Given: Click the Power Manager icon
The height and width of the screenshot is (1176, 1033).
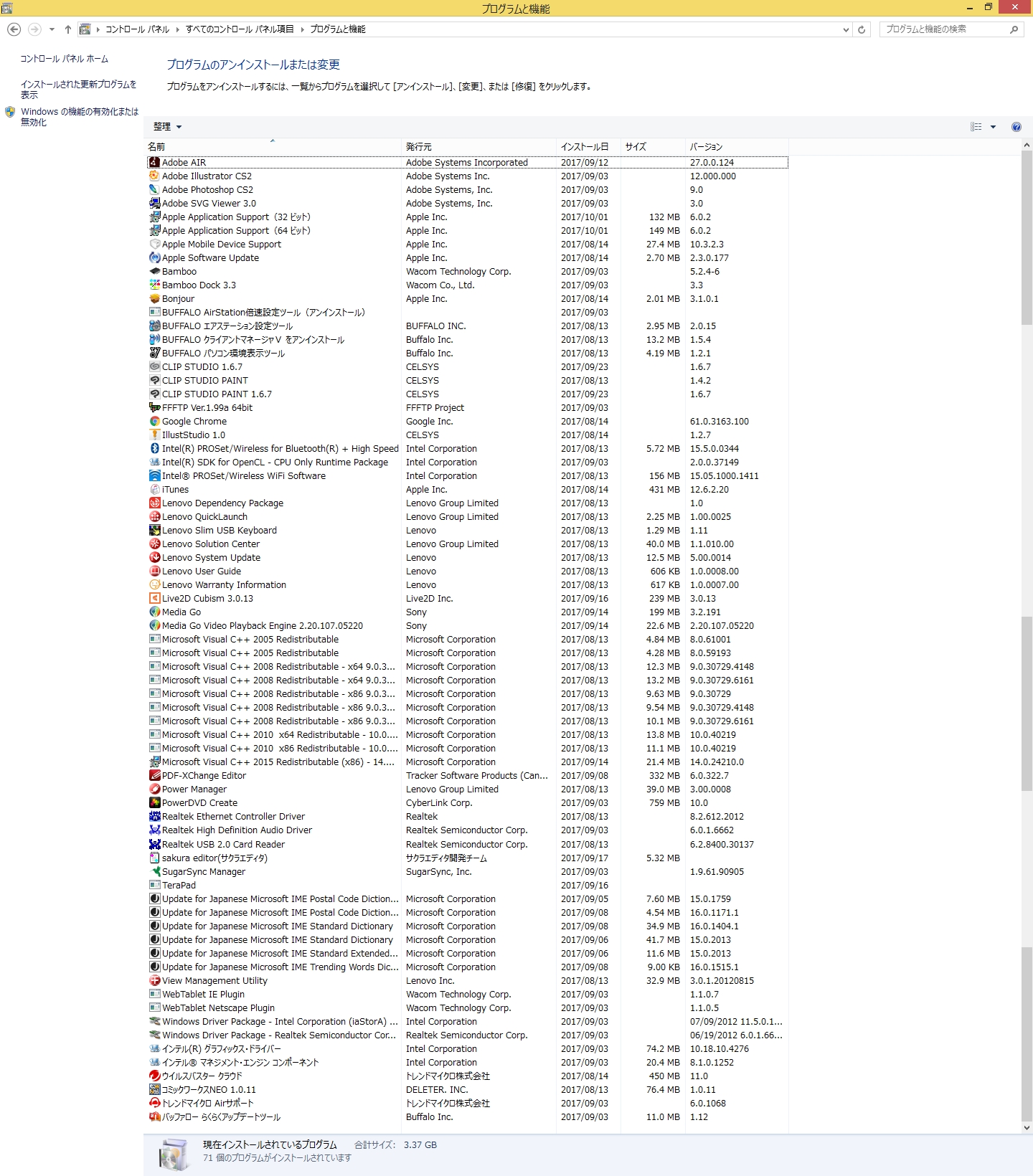Looking at the screenshot, I should (154, 789).
